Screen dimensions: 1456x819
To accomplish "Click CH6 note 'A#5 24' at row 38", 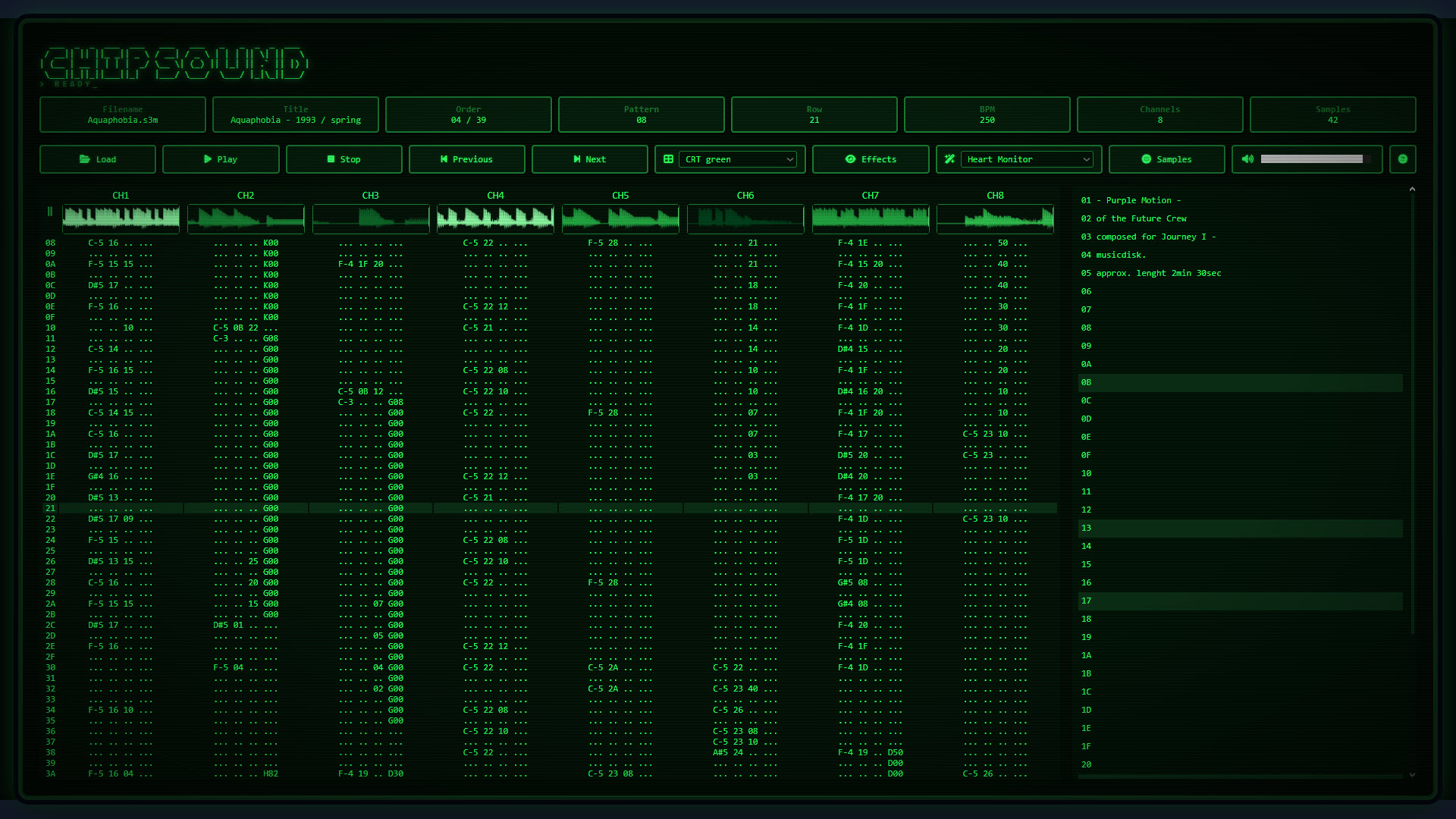I will (728, 752).
